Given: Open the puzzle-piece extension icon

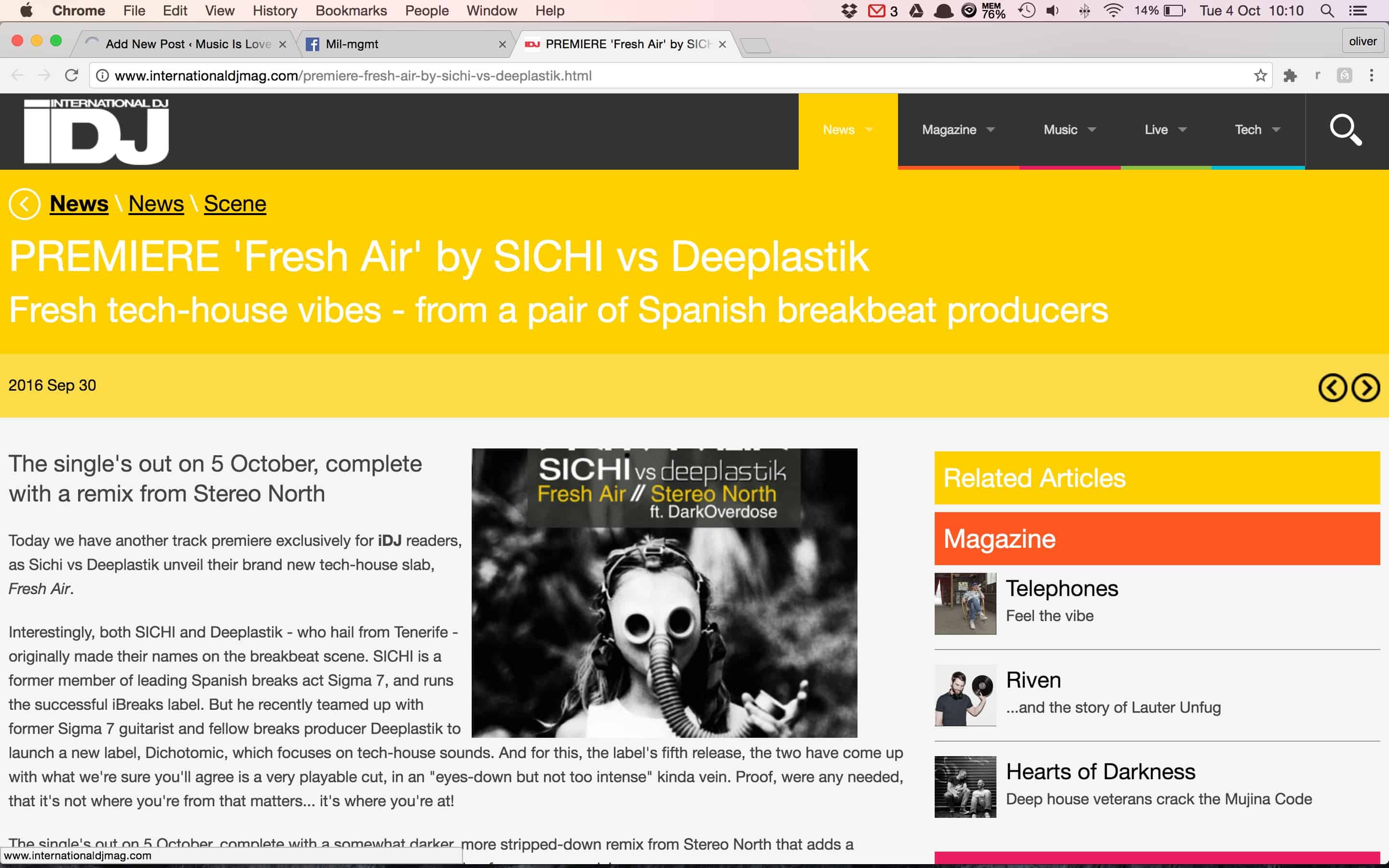Looking at the screenshot, I should (1290, 75).
